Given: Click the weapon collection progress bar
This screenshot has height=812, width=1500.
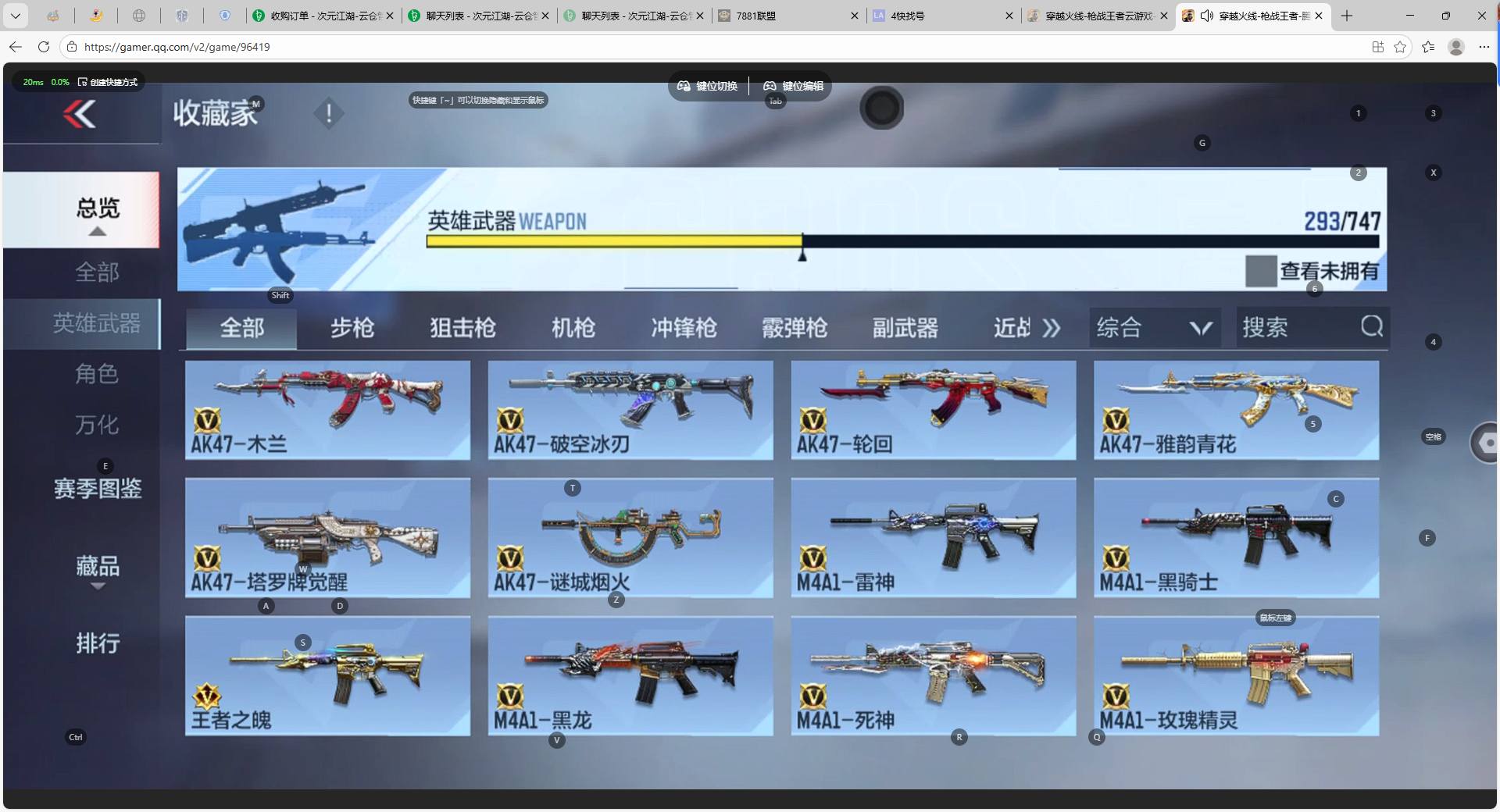Looking at the screenshot, I should (898, 240).
